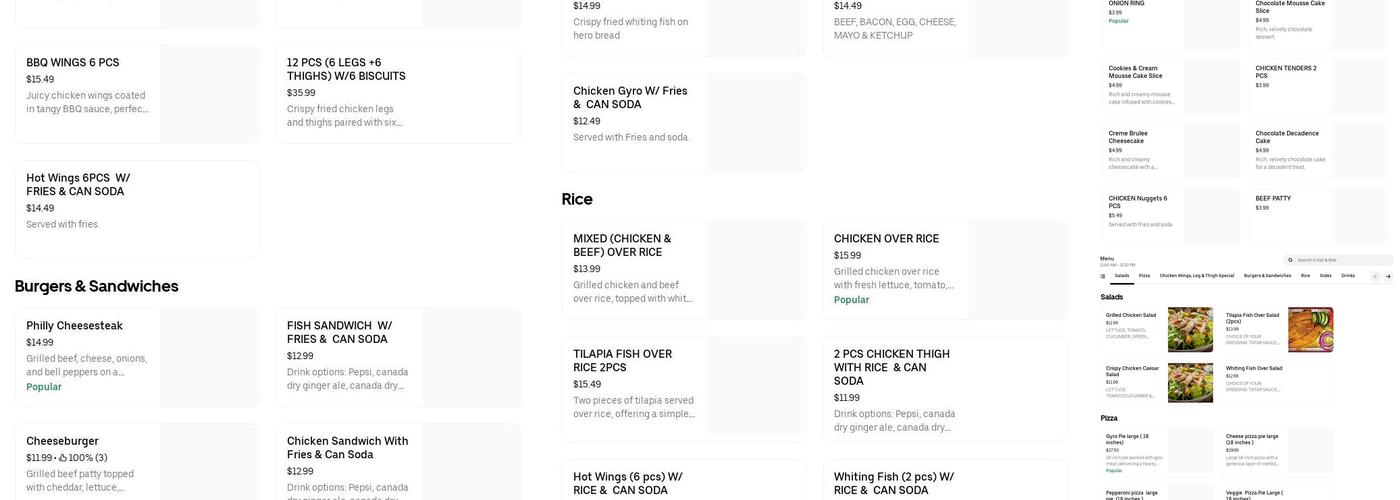This screenshot has width=1400, height=500.
Task: Type in the Search in Eat & Bite field
Action: [x=1340, y=260]
